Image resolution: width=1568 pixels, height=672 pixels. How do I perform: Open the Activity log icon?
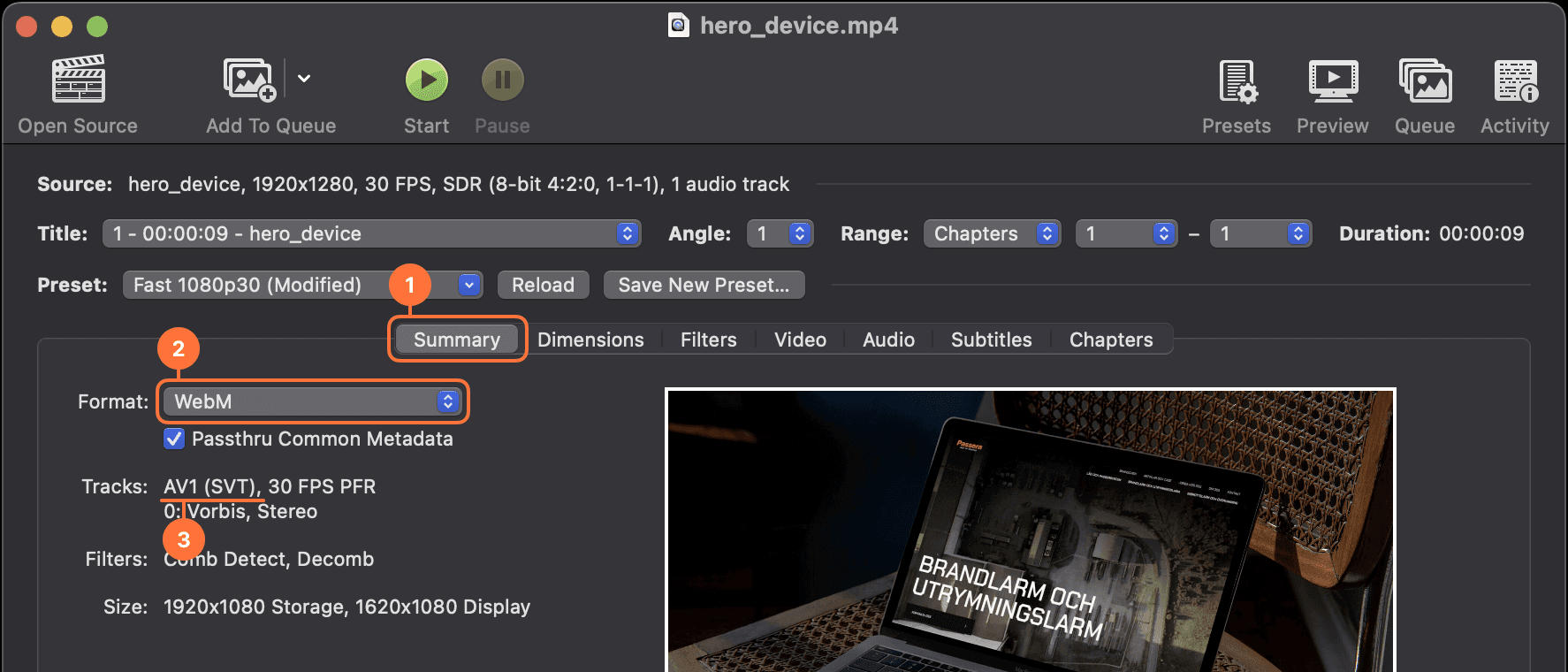[1515, 81]
